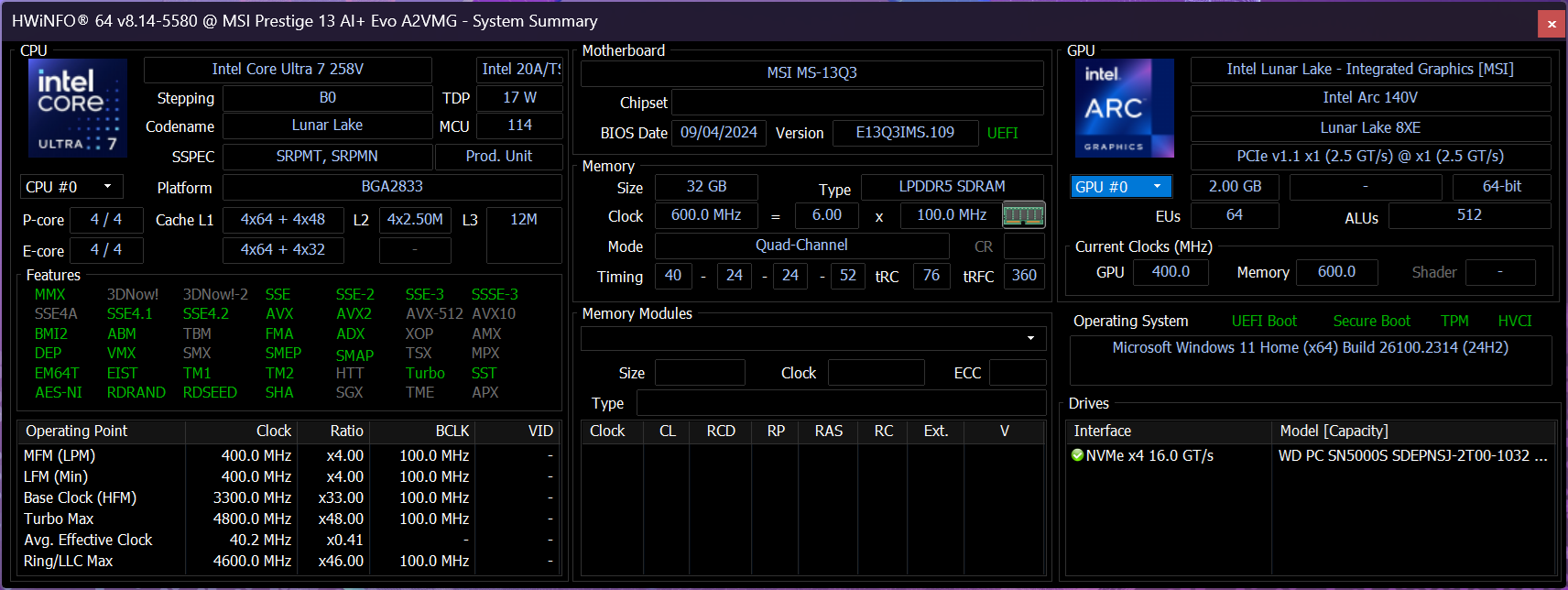Click the GPU name Intel Arc 140V
The width and height of the screenshot is (1568, 590).
tap(1370, 98)
